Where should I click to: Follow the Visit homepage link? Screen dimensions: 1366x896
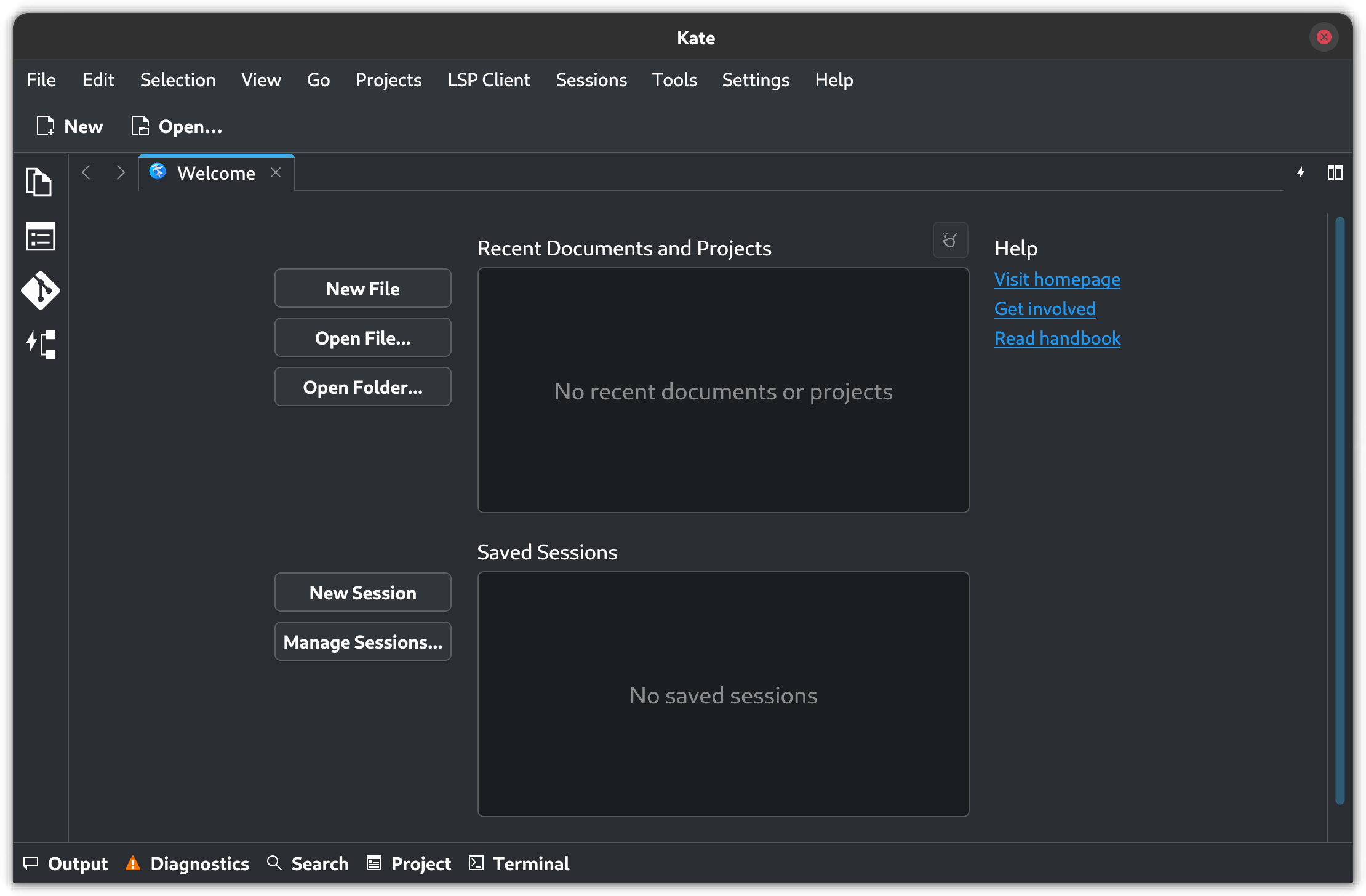1057,279
